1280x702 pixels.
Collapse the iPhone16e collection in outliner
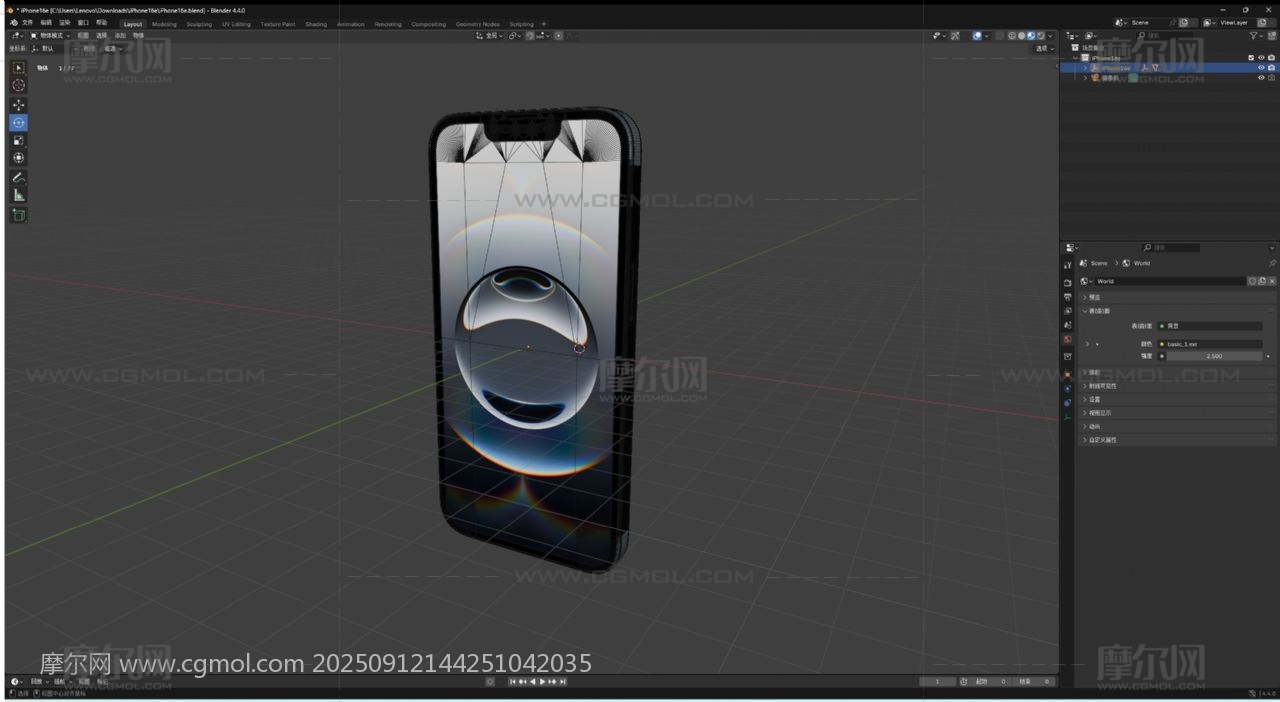tap(1076, 58)
